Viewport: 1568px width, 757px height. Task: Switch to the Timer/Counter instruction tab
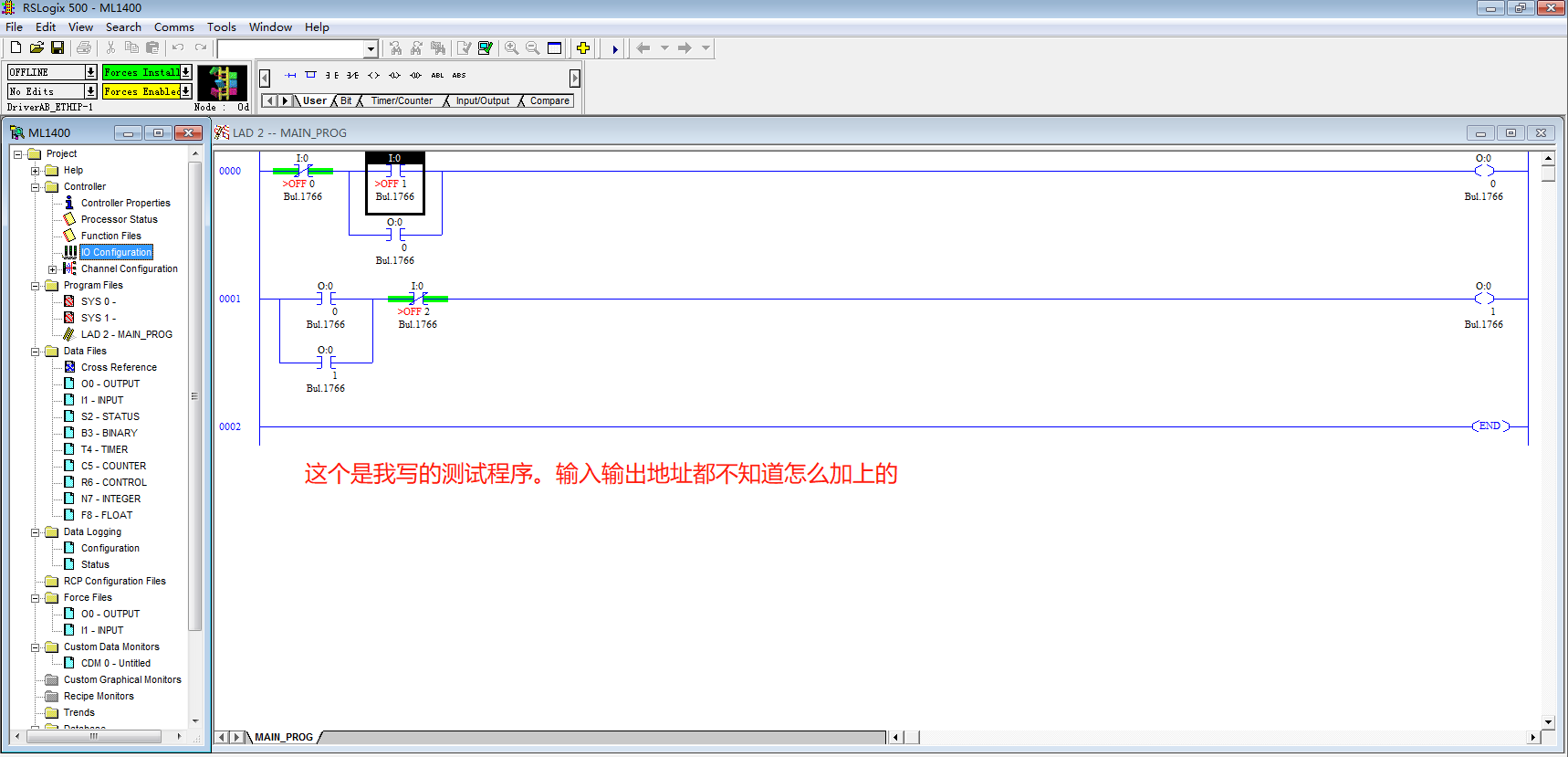point(402,101)
